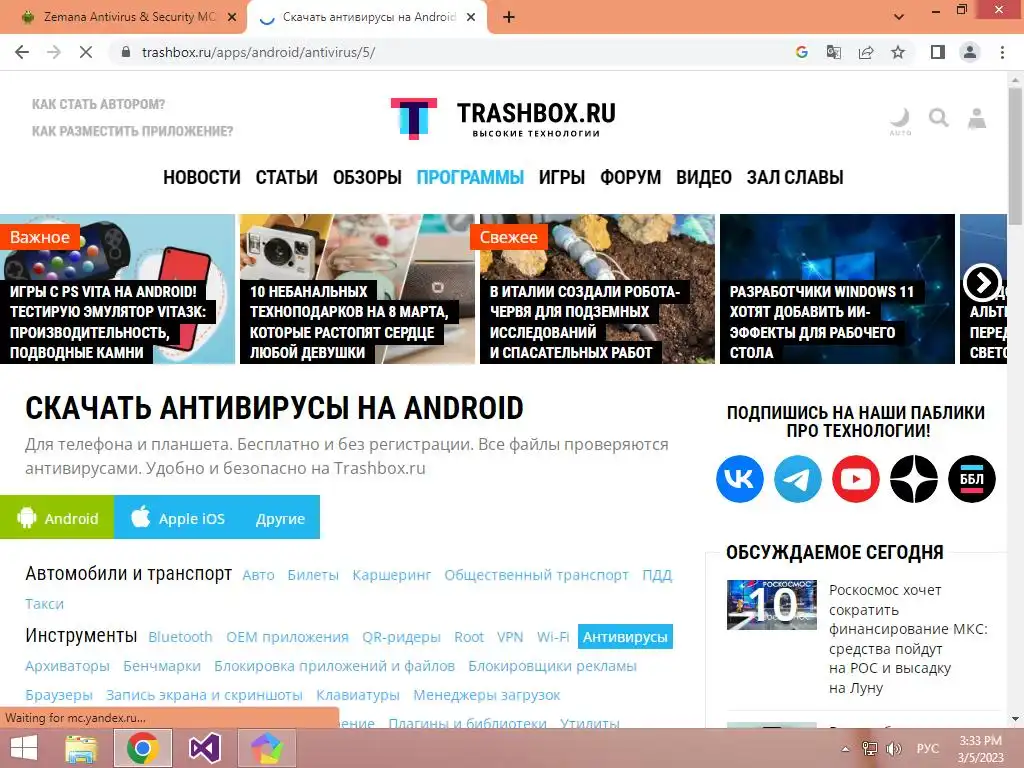Open a new tab with the plus button

pos(509,18)
